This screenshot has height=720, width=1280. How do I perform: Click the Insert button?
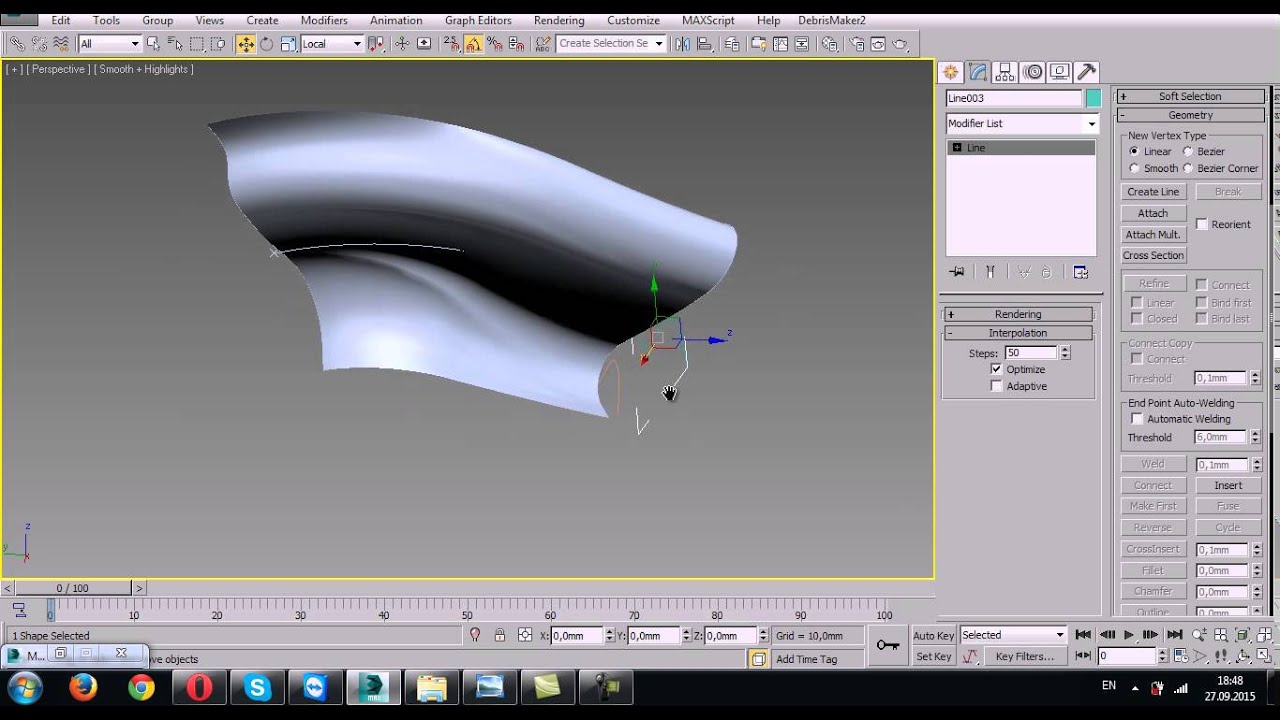(x=1228, y=485)
